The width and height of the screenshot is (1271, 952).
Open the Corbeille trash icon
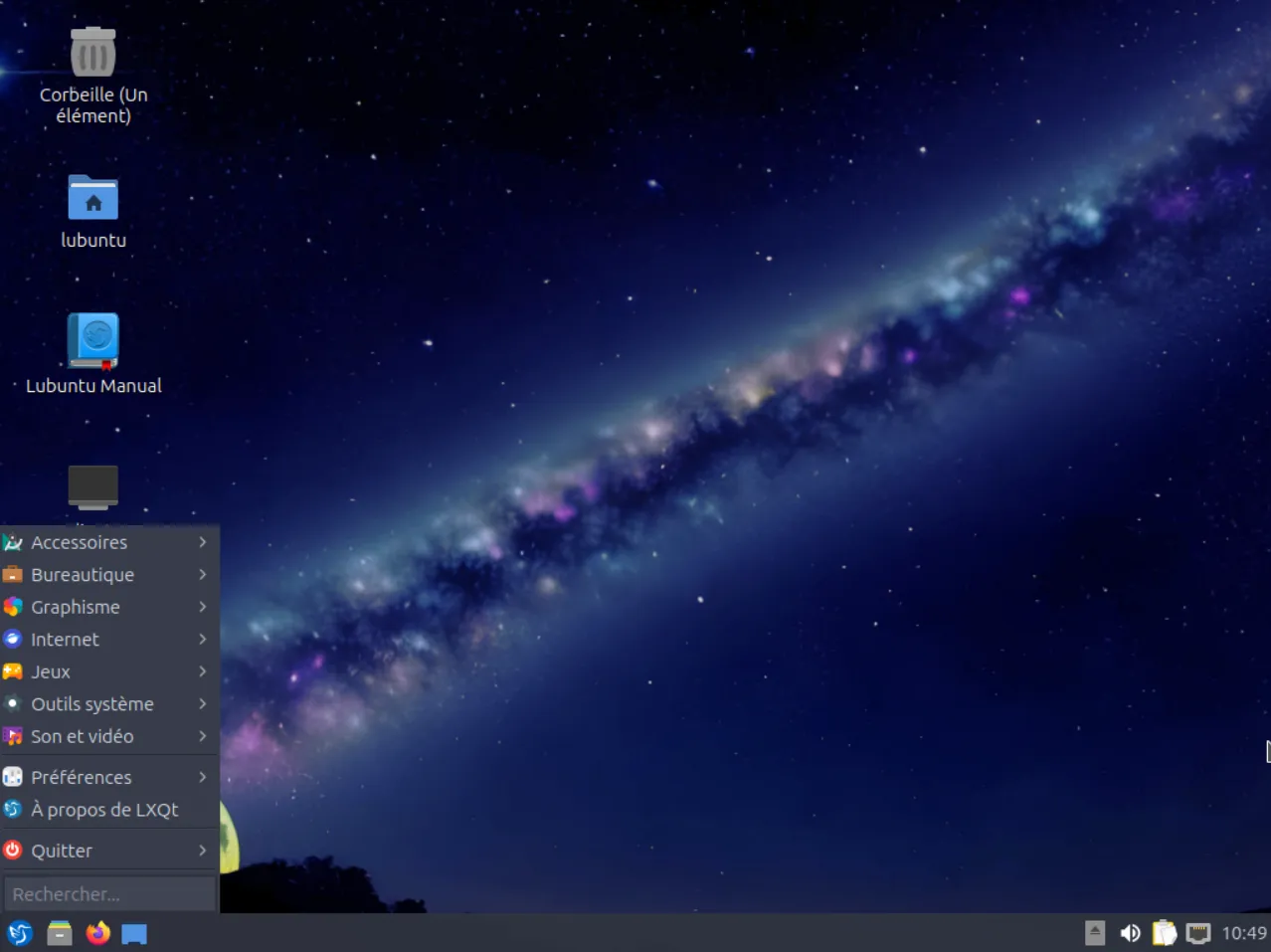[92, 50]
